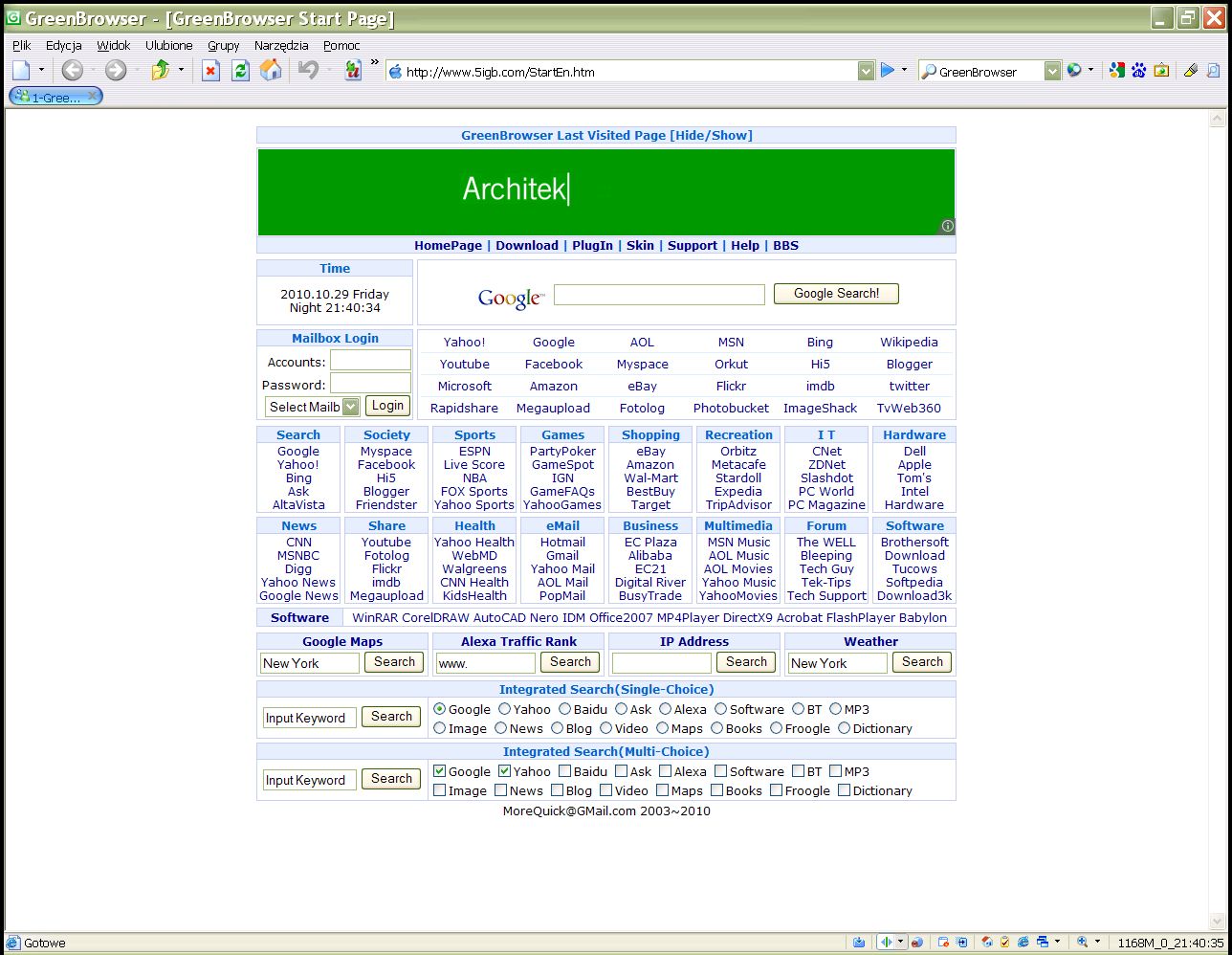Click the page scrollbar down arrow

pos(1217,922)
